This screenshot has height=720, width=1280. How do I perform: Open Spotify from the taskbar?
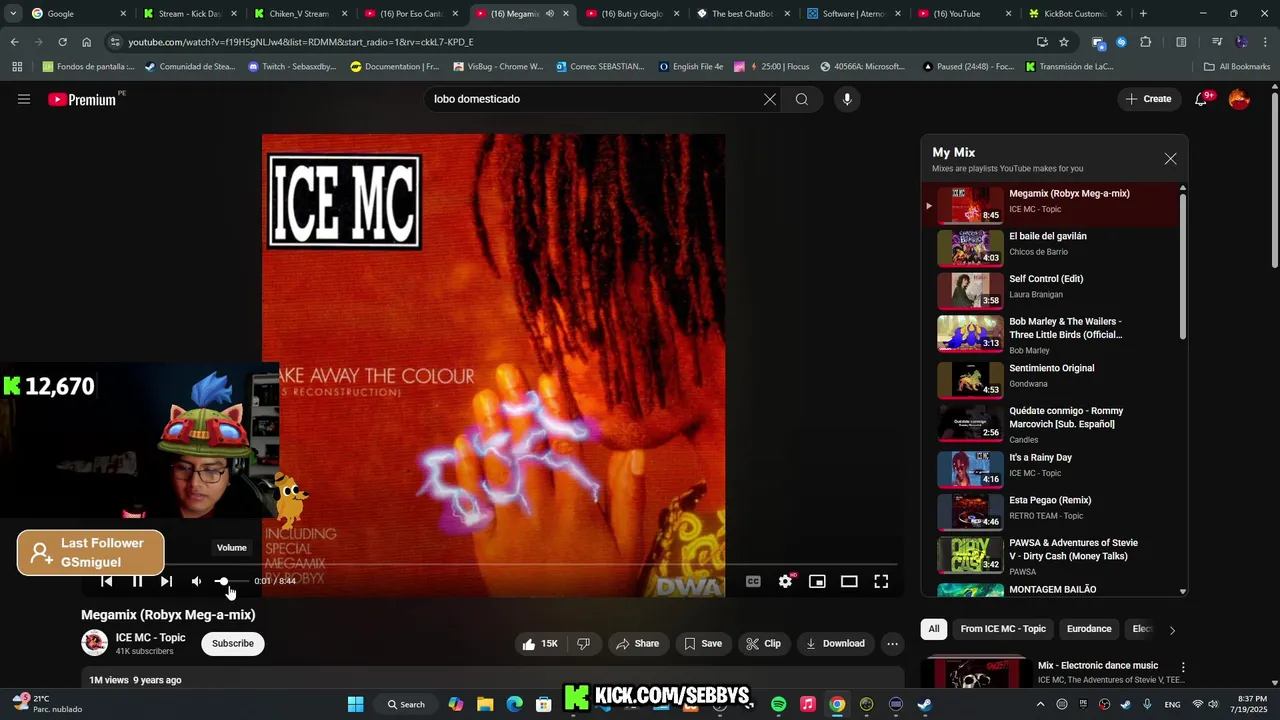click(779, 704)
